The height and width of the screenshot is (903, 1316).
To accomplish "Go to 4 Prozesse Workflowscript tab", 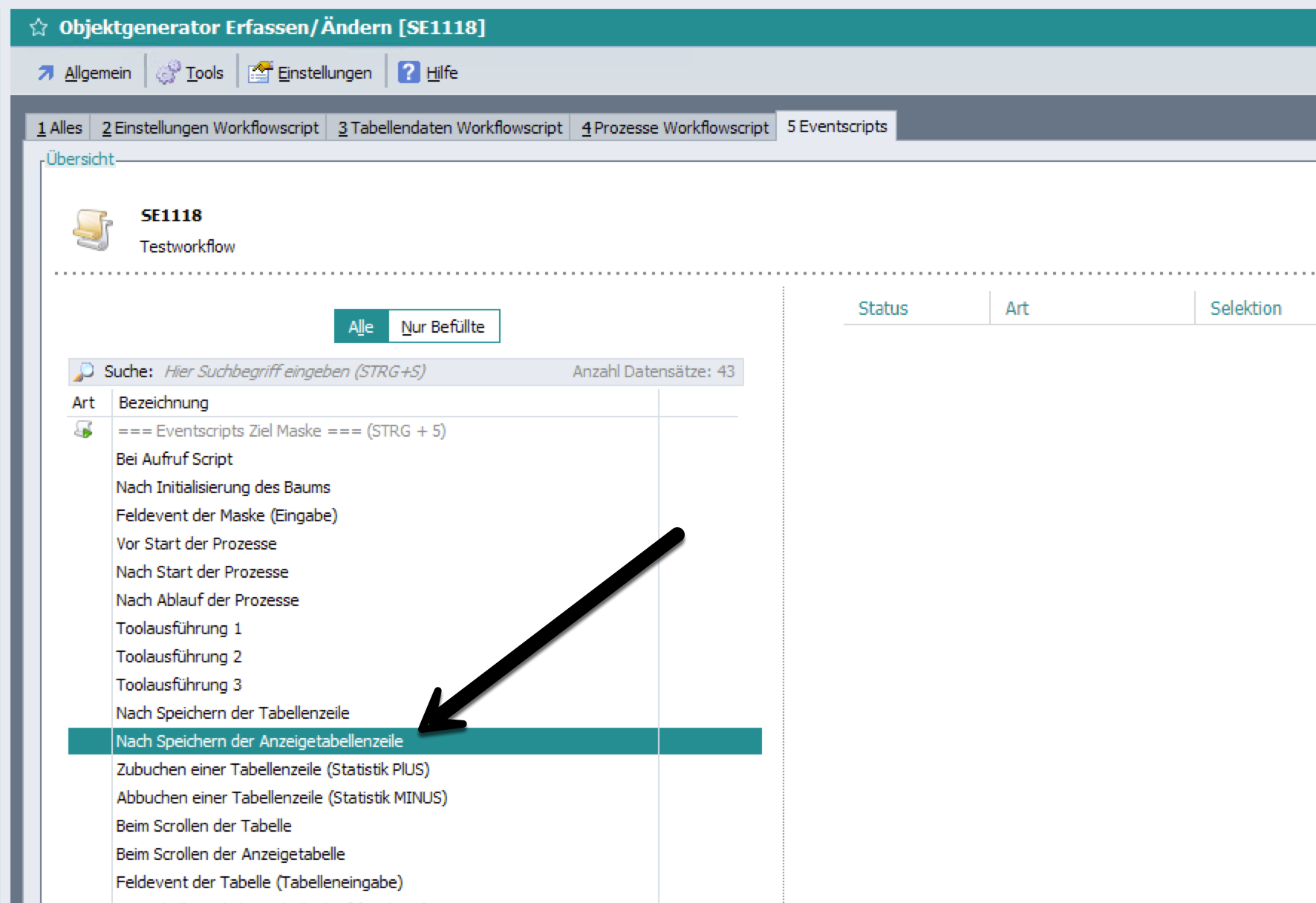I will (x=674, y=128).
